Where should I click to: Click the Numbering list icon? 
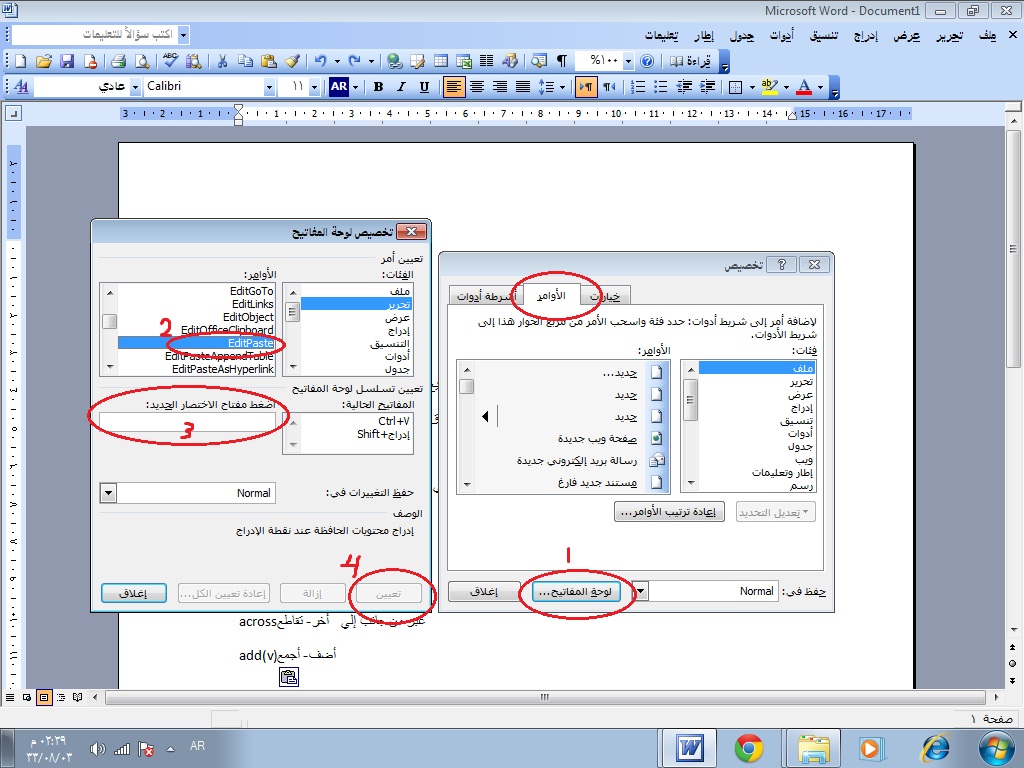638,86
